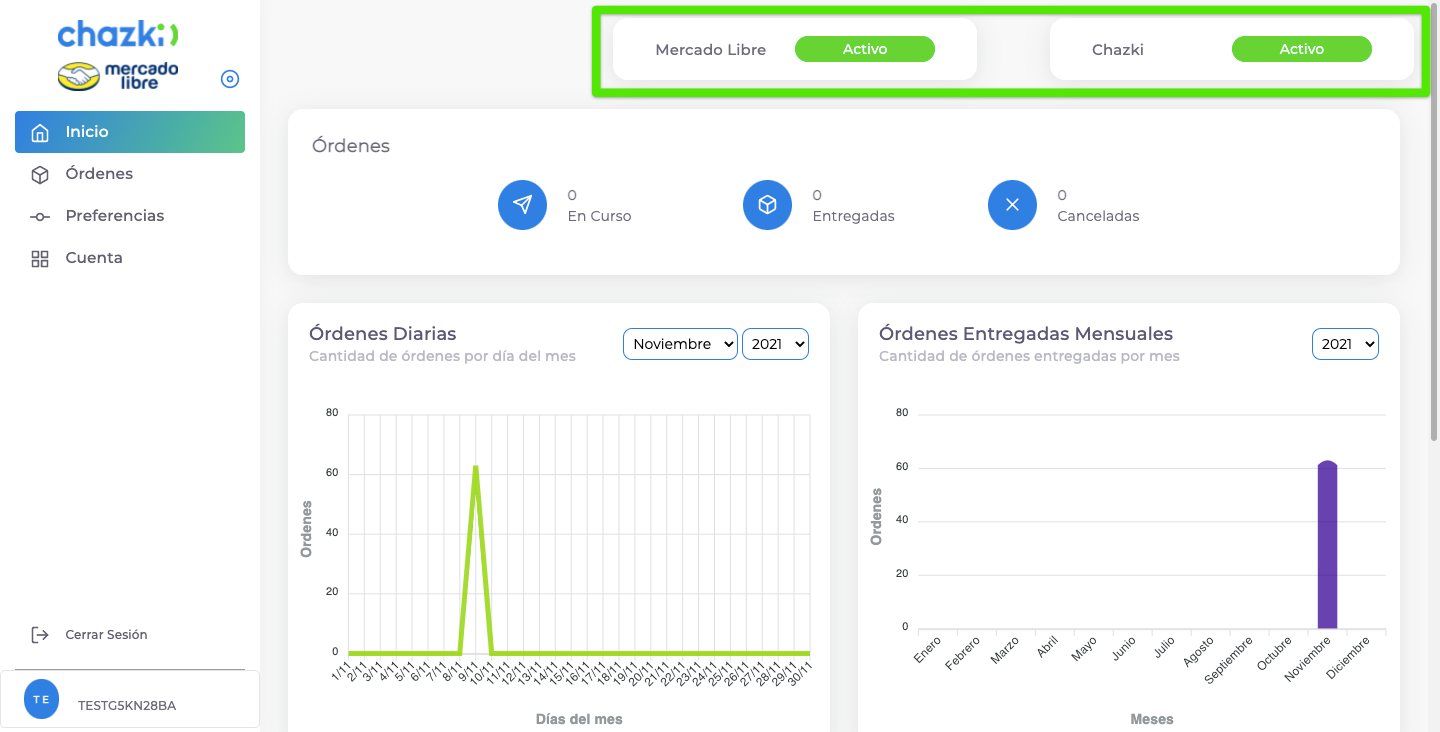1440x732 pixels.
Task: Click the Canceladas X icon
Action: pyautogui.click(x=1012, y=205)
